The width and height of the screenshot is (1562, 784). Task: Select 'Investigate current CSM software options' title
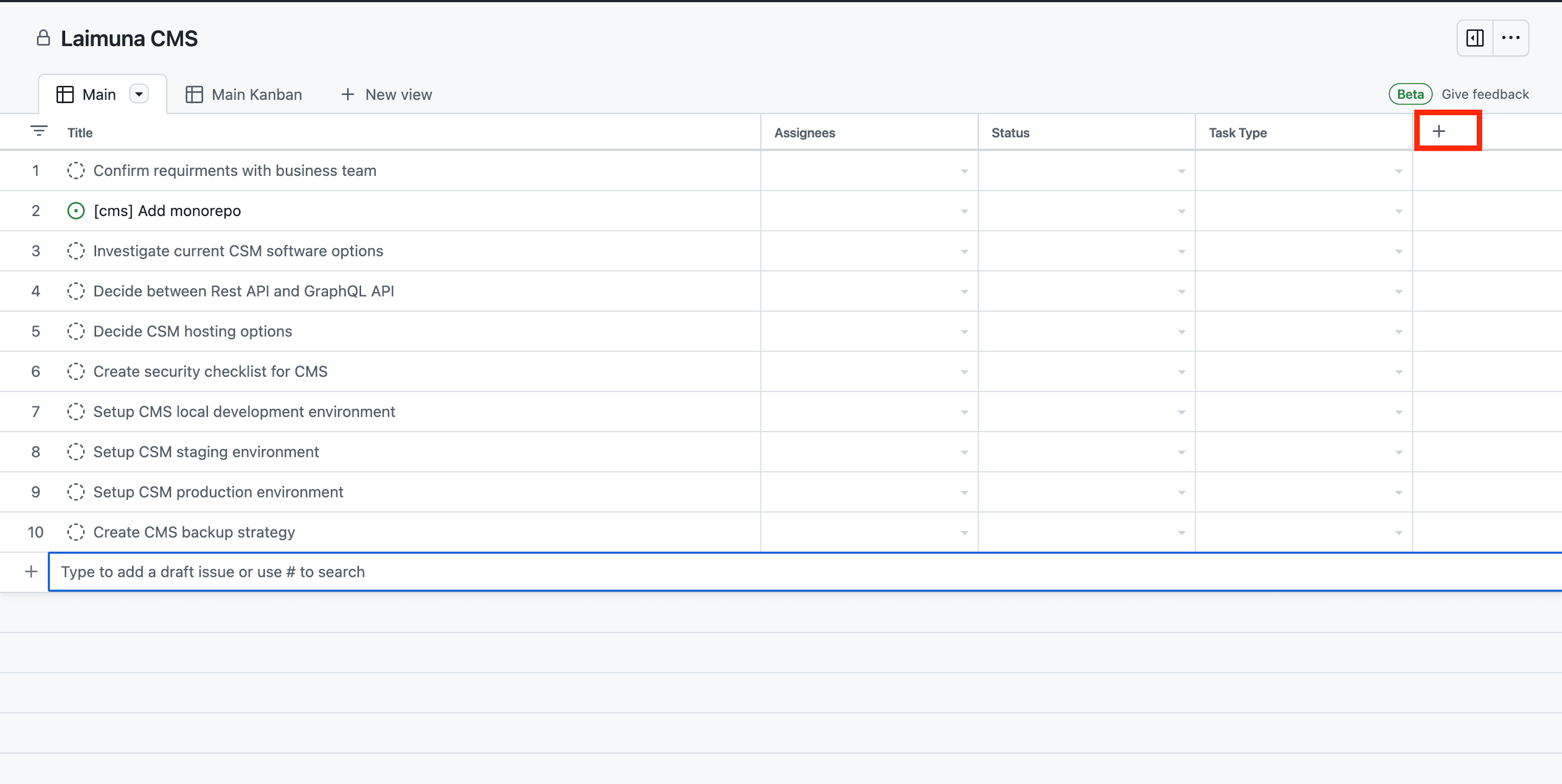pos(238,251)
